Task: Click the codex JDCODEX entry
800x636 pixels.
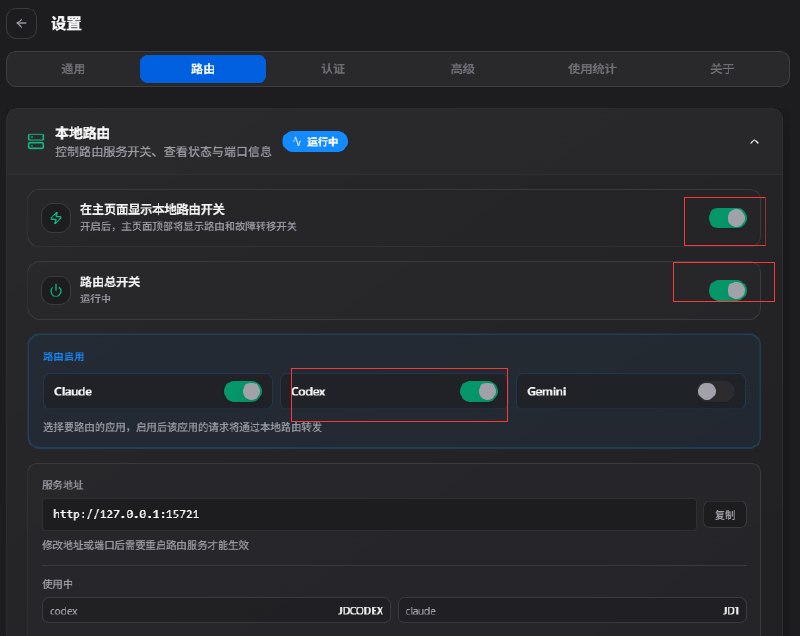Action: (216, 610)
